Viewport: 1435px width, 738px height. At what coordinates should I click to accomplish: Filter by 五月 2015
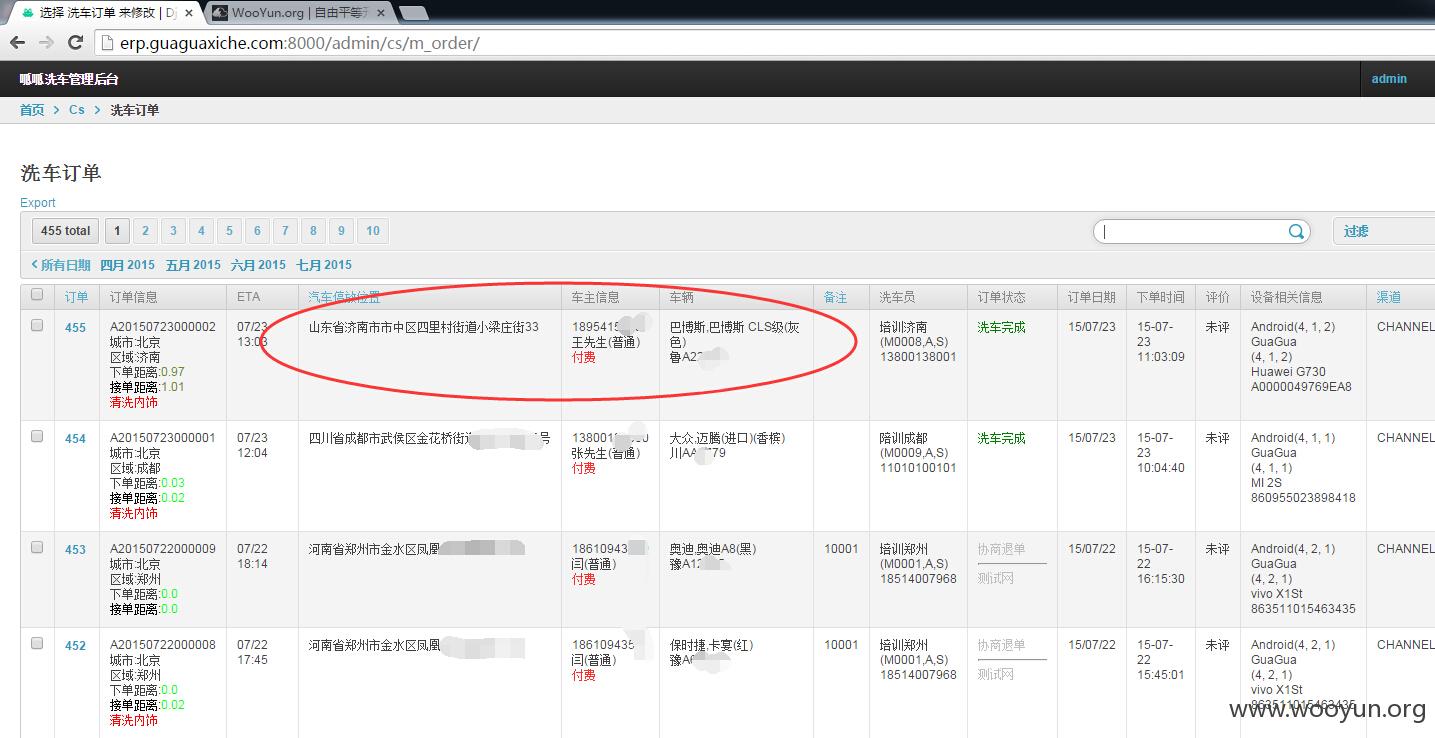coord(193,265)
